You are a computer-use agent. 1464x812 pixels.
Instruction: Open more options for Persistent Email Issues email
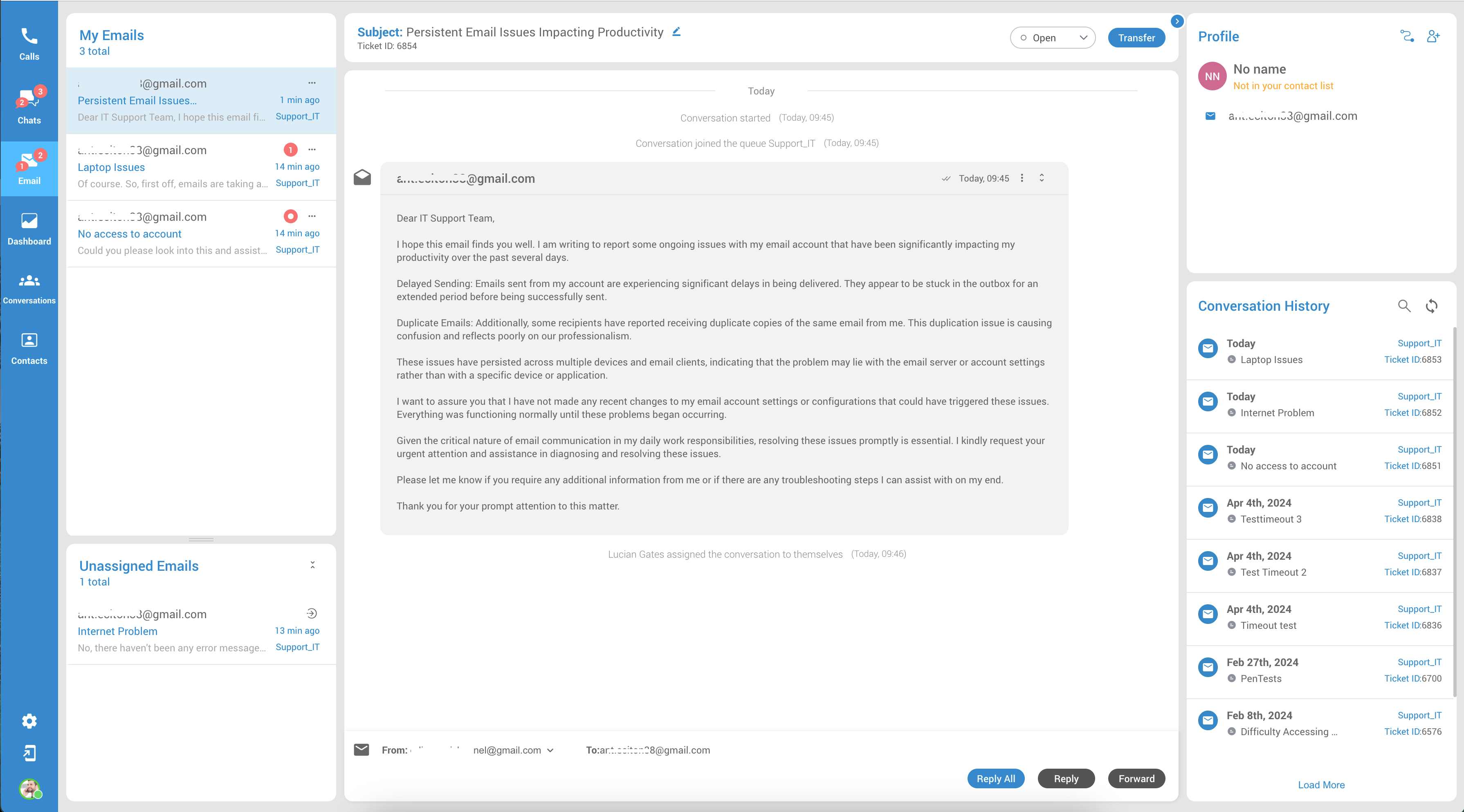pyautogui.click(x=312, y=83)
